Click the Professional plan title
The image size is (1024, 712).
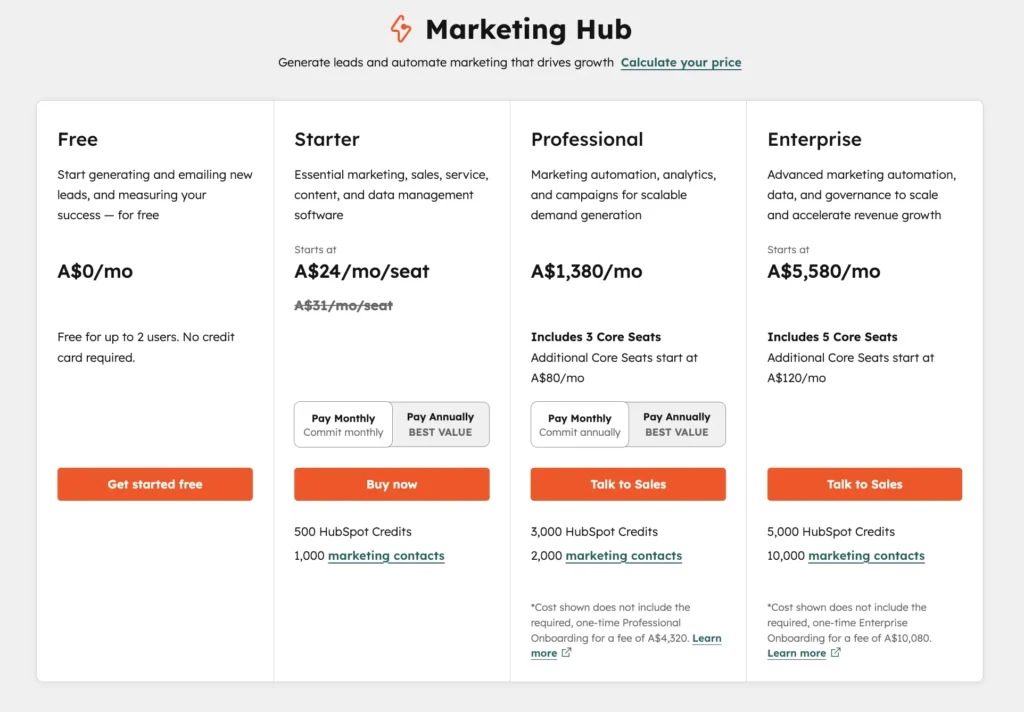pos(586,139)
